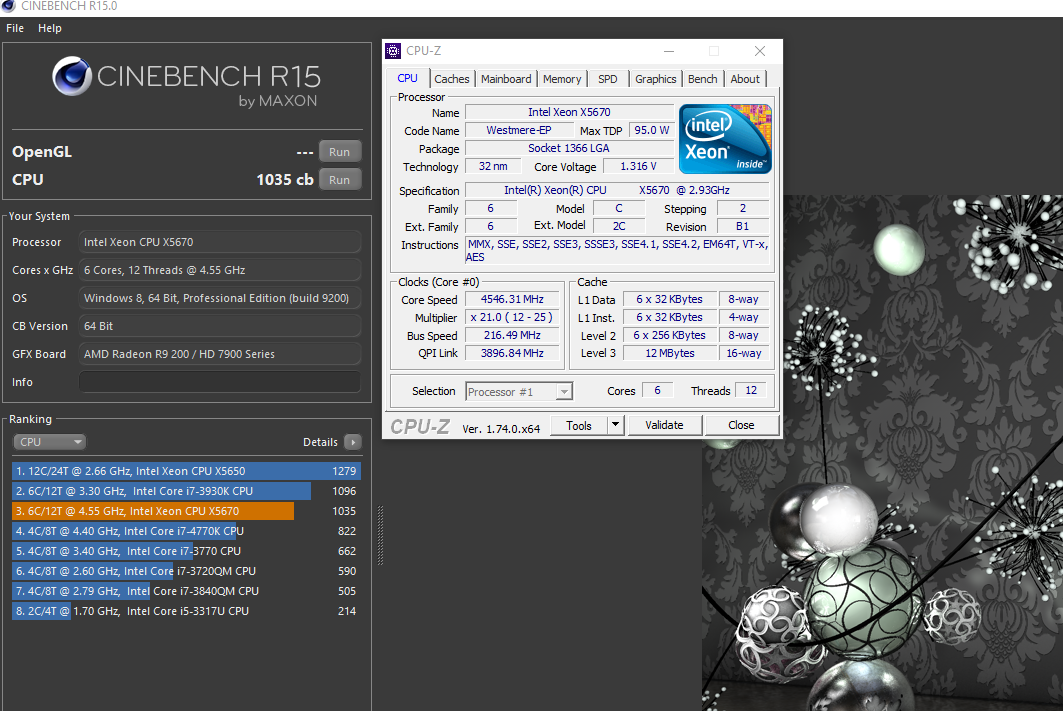The height and width of the screenshot is (711, 1063).
Task: Click the Intel Xeon inside logo
Action: click(725, 139)
